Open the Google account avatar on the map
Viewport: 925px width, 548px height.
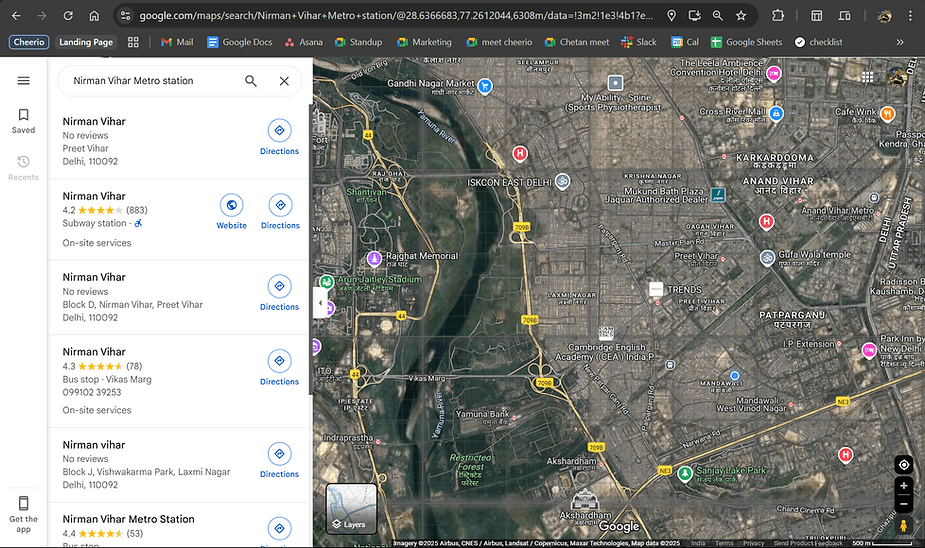click(897, 77)
